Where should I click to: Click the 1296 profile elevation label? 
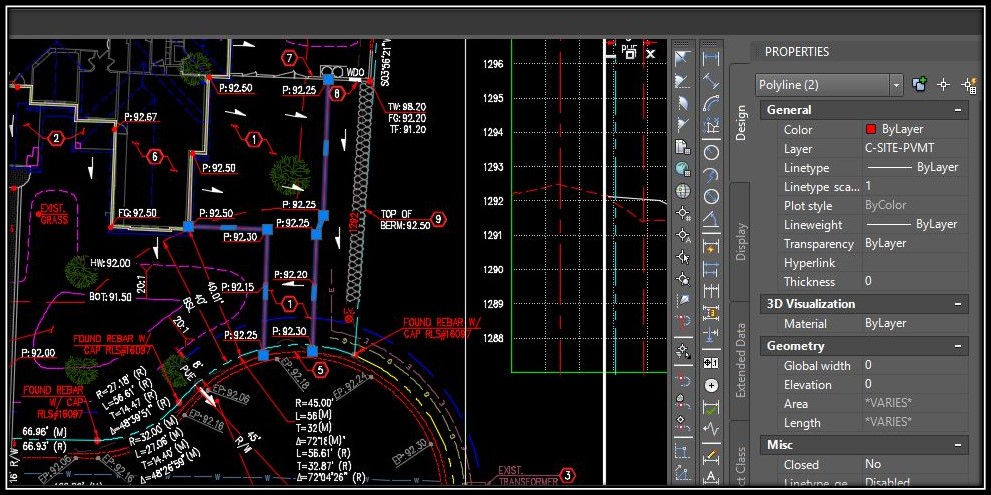tap(493, 64)
